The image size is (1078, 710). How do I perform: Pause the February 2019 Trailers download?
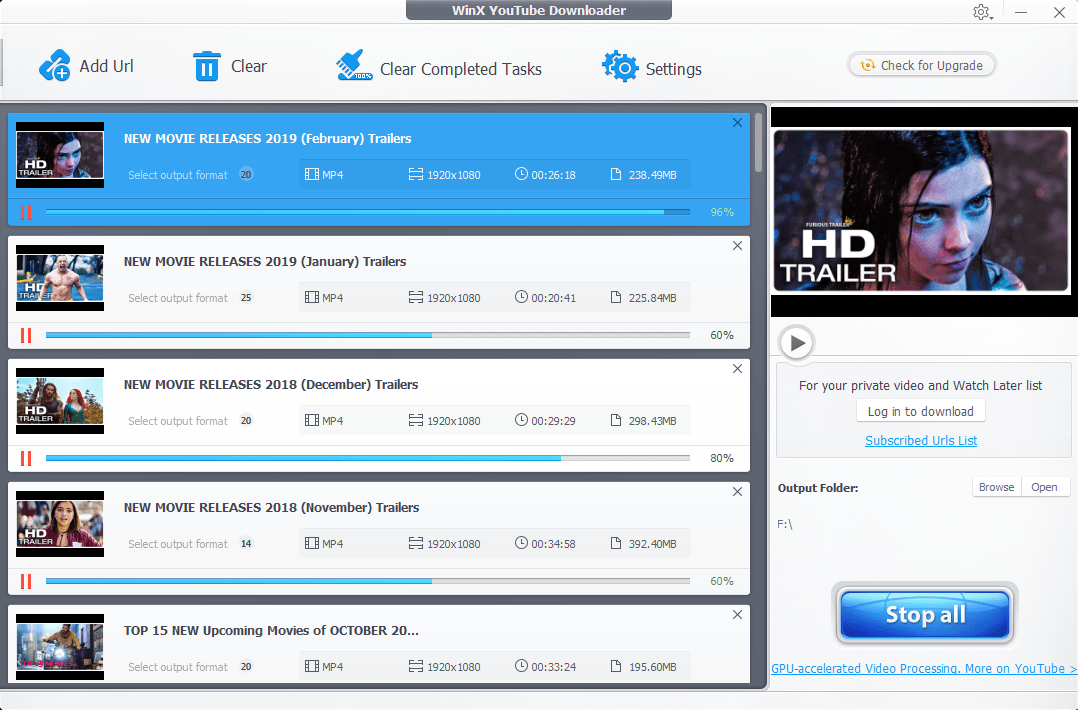[26, 212]
